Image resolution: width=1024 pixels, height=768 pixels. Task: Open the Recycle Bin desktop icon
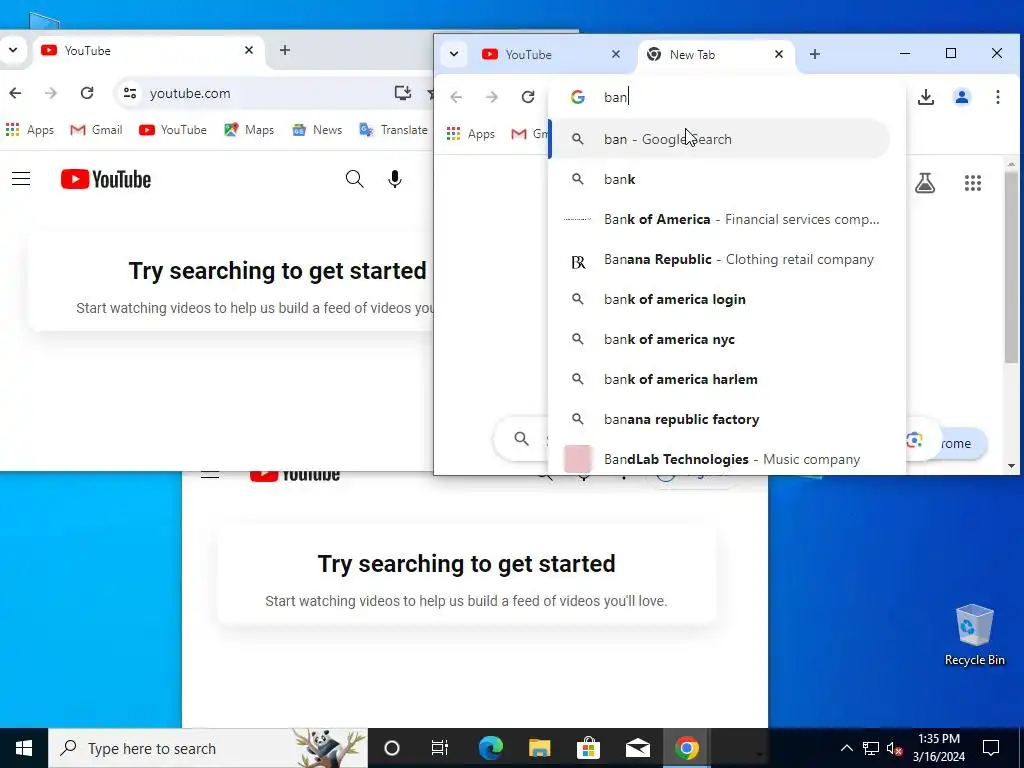[974, 634]
